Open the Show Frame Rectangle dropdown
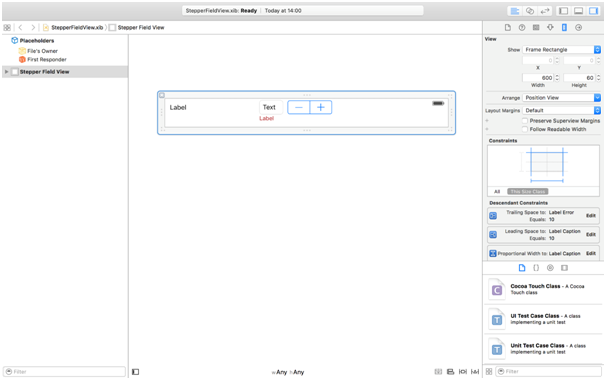Image resolution: width=606 pixels, height=380 pixels. 562,49
